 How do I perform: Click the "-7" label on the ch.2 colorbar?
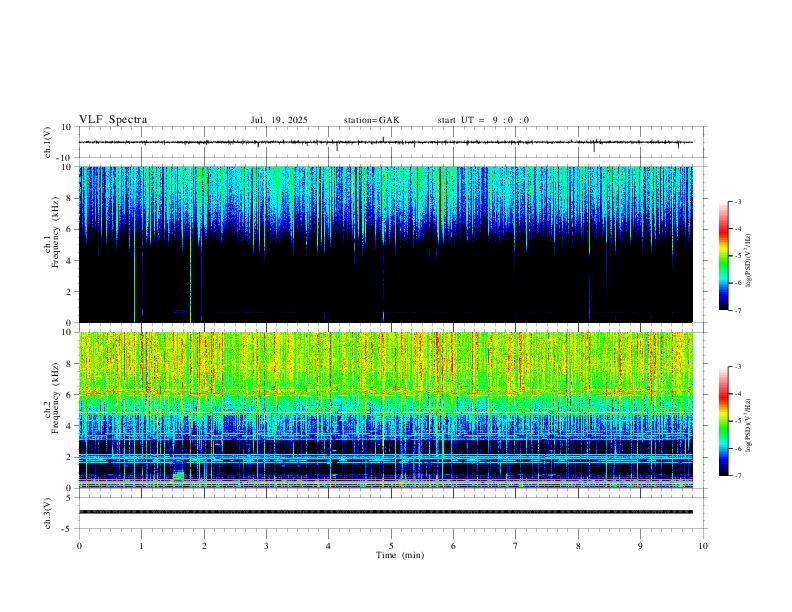tap(737, 476)
